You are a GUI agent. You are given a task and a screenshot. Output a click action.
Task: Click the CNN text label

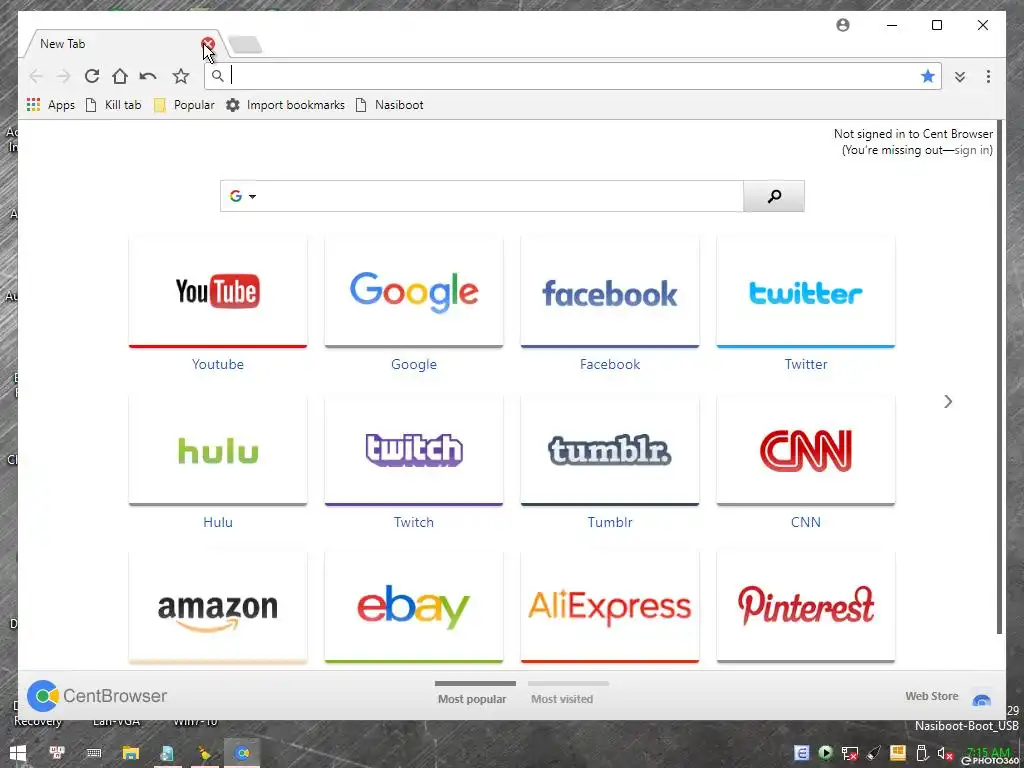(x=806, y=522)
